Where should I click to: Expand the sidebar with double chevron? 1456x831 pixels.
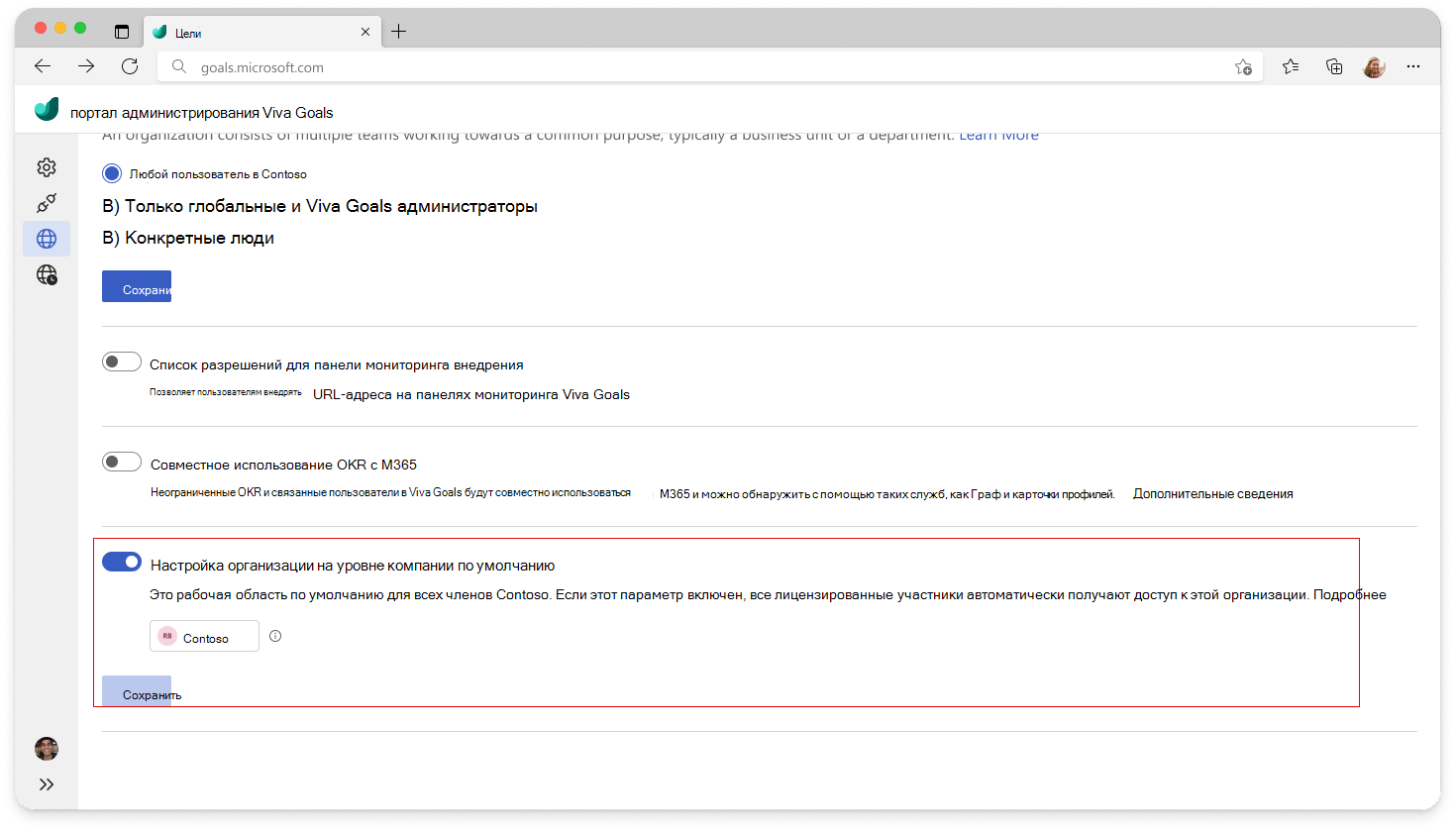click(47, 784)
